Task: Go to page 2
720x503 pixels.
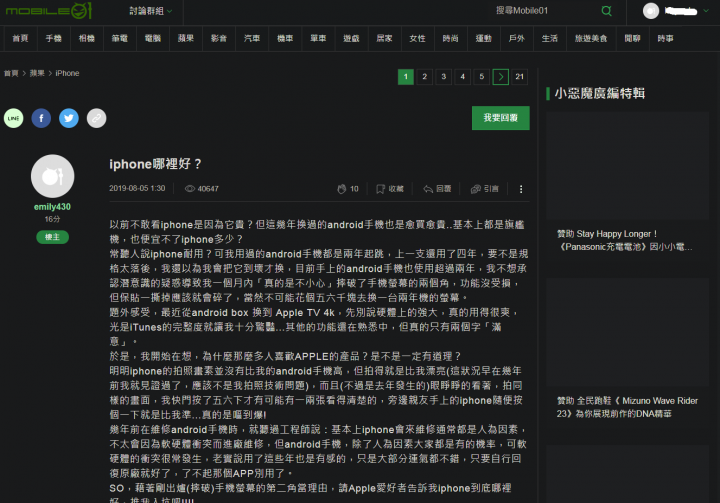Action: [x=424, y=77]
